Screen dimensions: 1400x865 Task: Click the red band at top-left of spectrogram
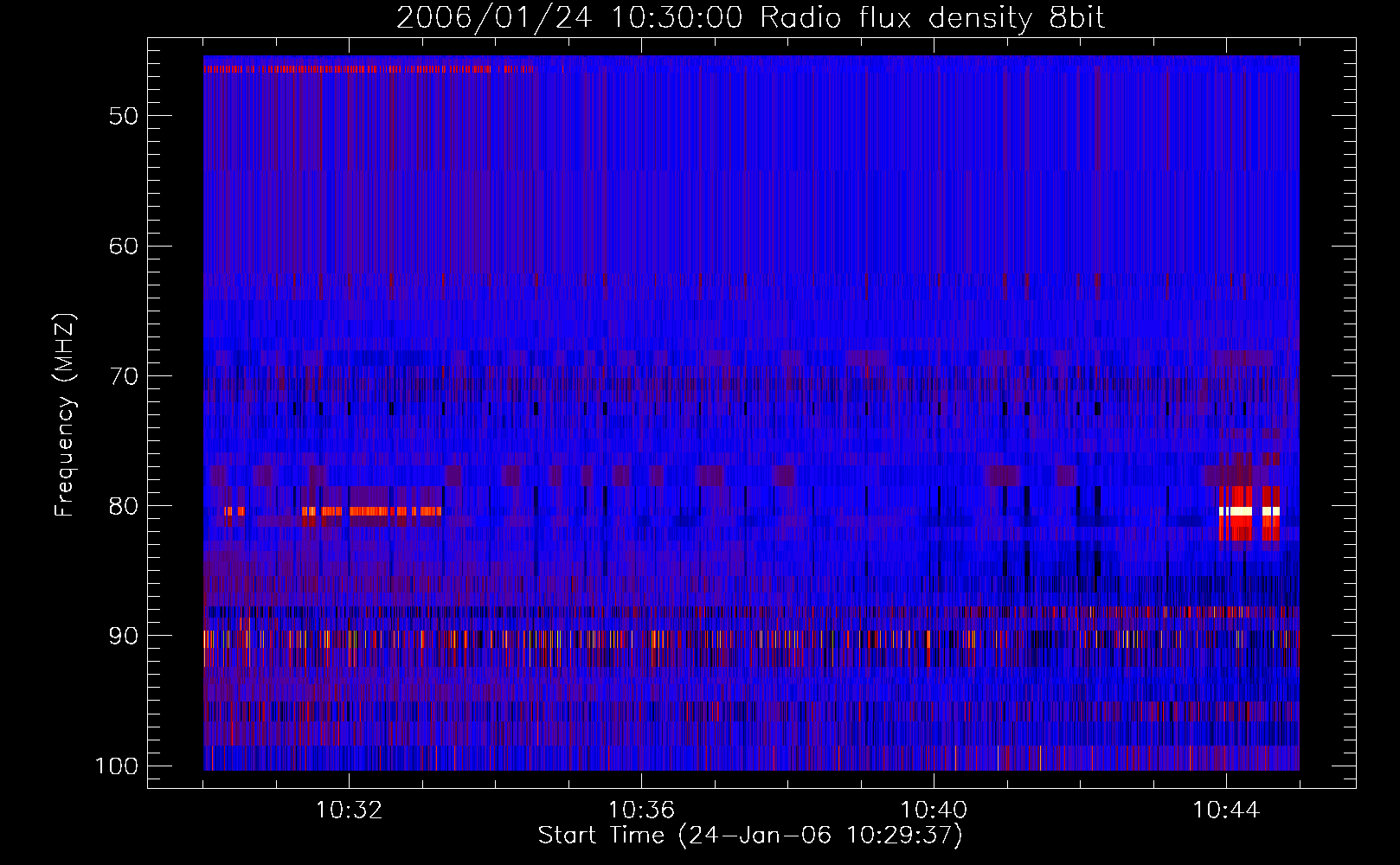(x=368, y=68)
